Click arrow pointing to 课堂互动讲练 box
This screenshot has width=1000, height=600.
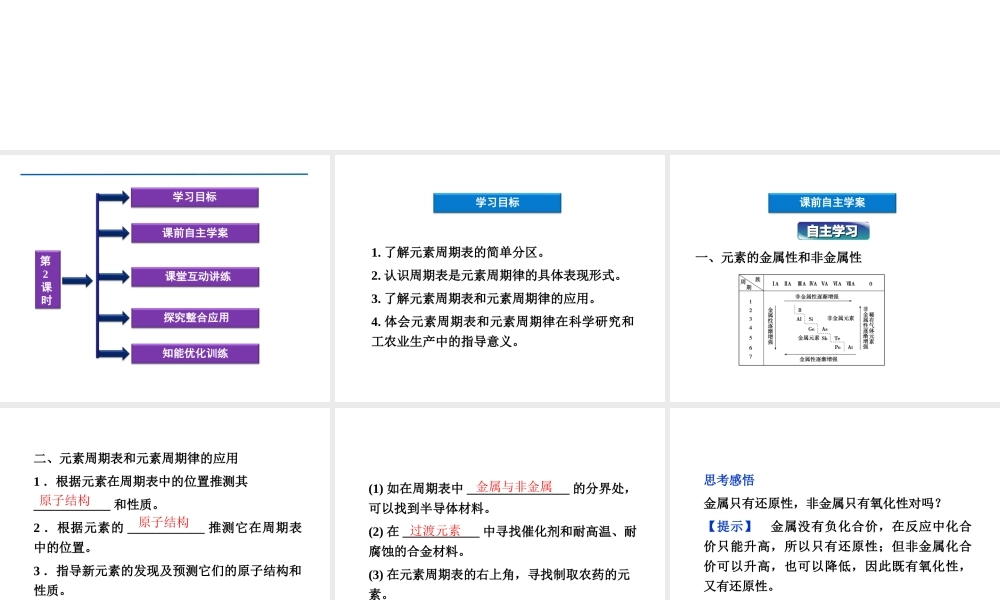click(x=114, y=277)
